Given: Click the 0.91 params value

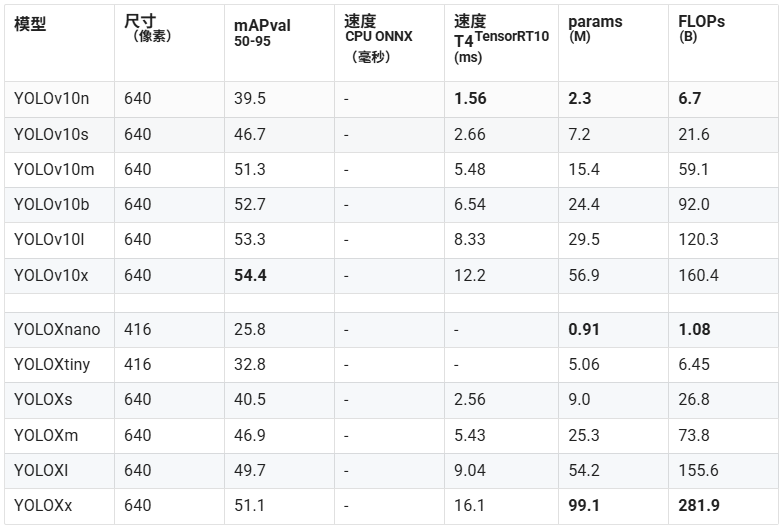Looking at the screenshot, I should point(584,330).
